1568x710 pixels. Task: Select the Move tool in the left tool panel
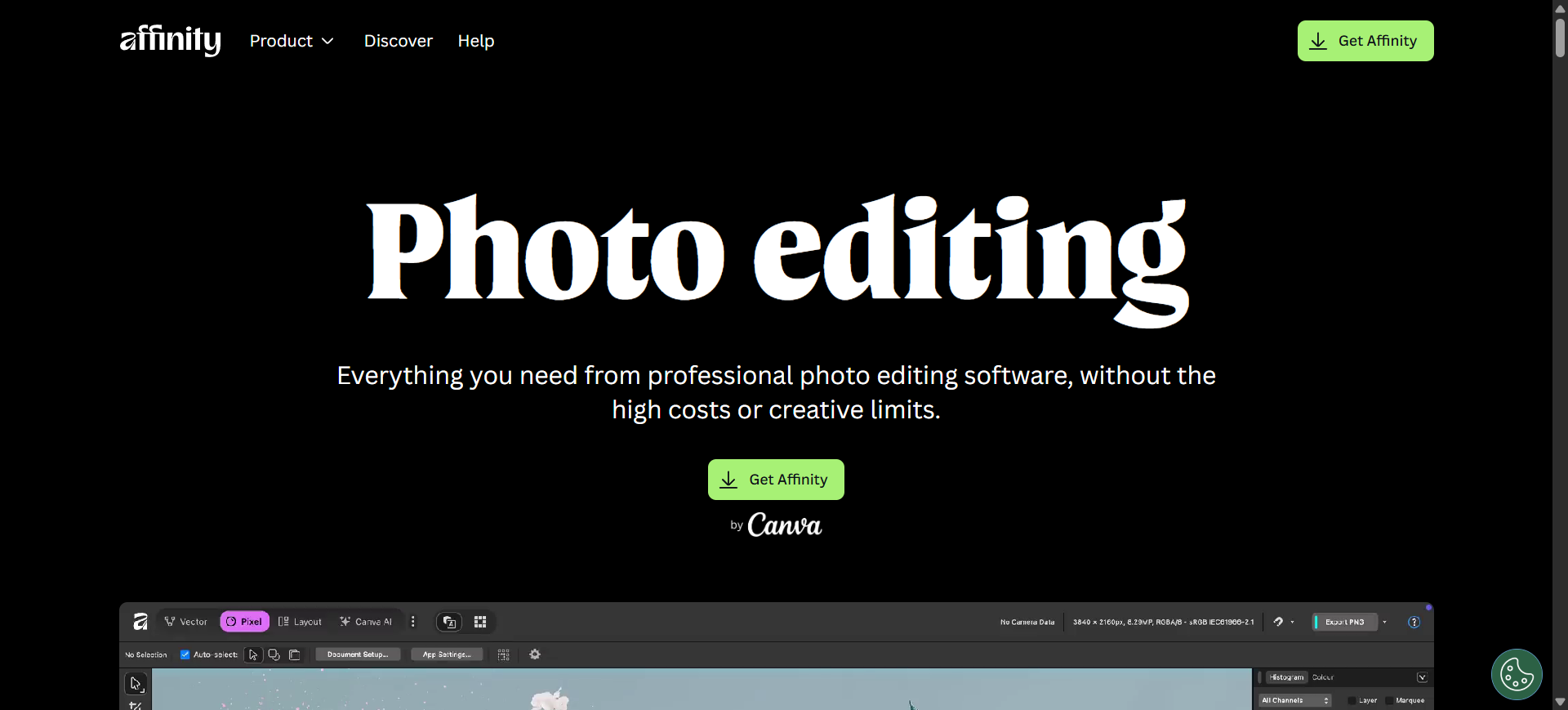pyautogui.click(x=136, y=683)
